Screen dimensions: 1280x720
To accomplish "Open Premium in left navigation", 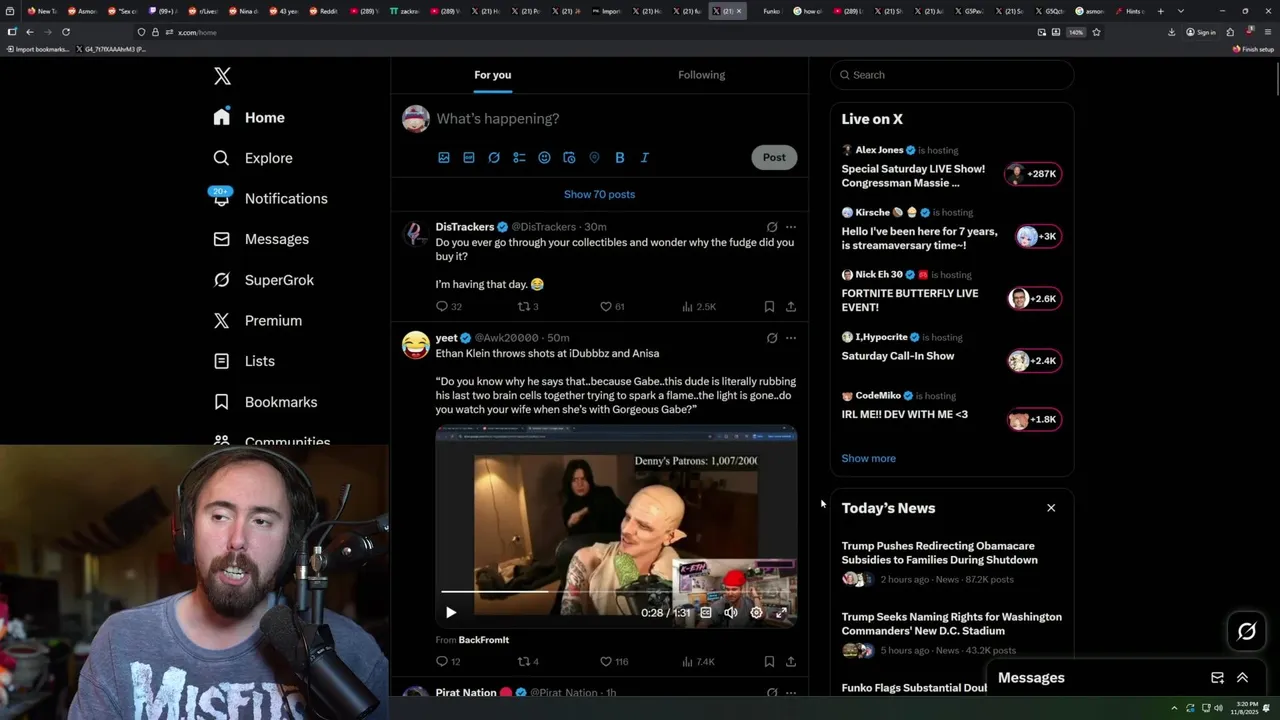I will tap(258, 320).
